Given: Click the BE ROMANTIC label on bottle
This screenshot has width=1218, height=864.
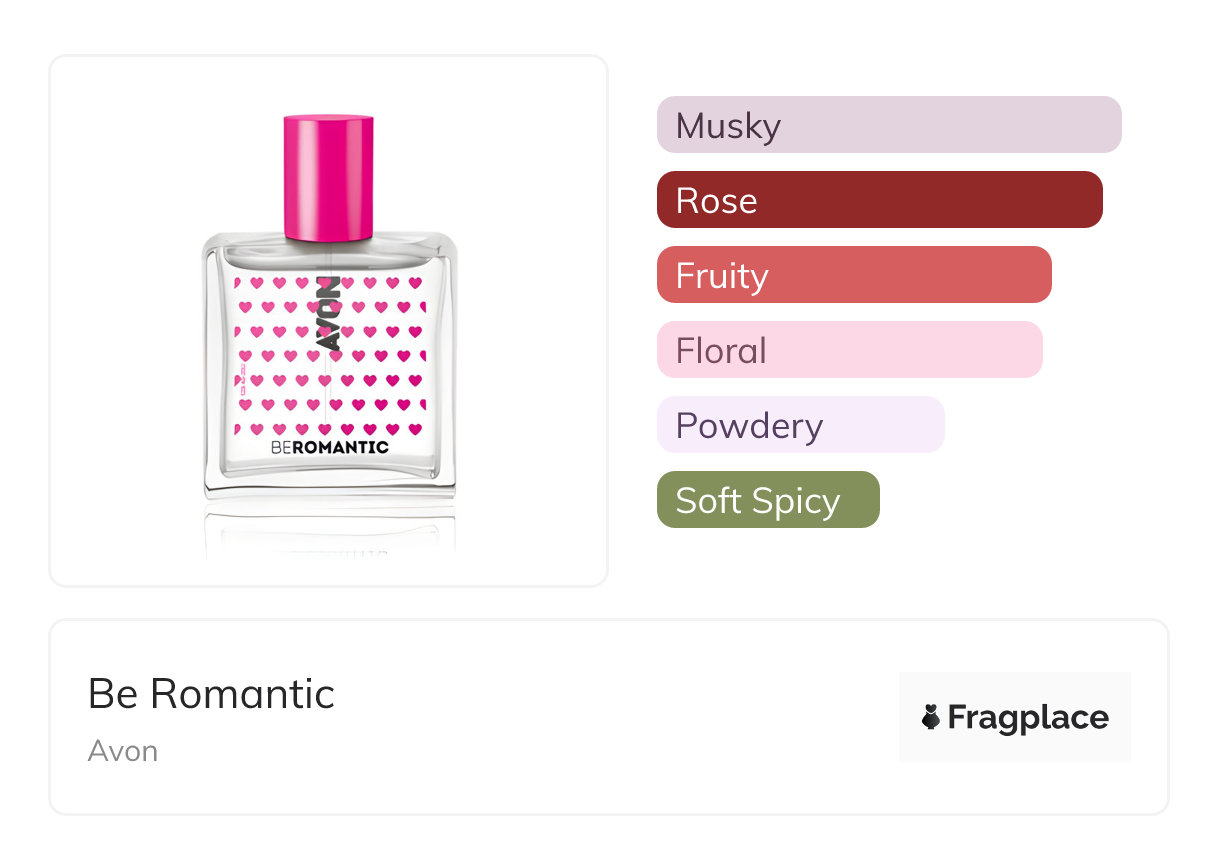Looking at the screenshot, I should 329,447.
